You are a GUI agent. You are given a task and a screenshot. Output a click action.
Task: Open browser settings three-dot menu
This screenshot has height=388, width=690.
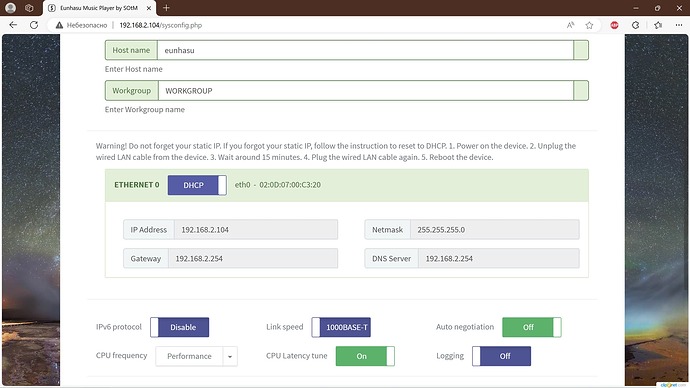pyautogui.click(x=679, y=25)
